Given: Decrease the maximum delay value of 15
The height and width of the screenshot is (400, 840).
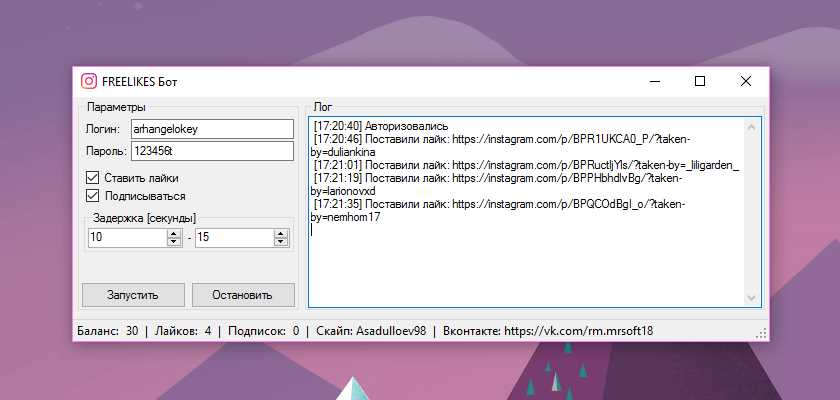Looking at the screenshot, I should click(x=281, y=242).
